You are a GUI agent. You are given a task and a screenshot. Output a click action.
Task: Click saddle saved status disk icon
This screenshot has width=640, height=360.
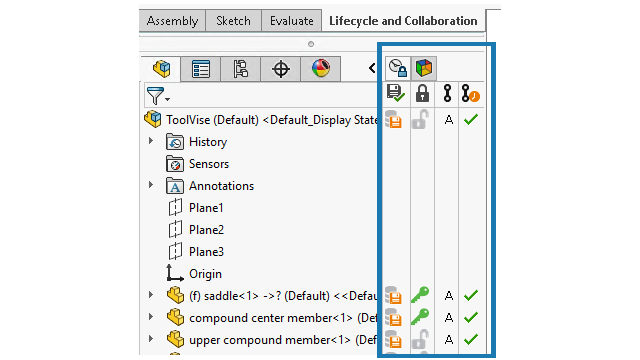pyautogui.click(x=394, y=295)
